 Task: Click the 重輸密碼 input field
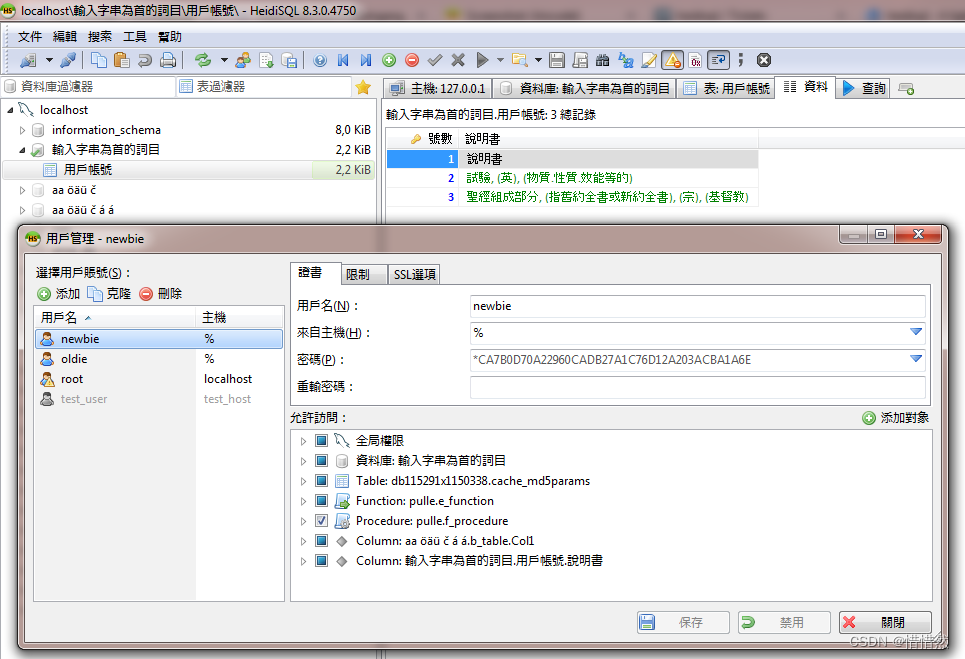698,387
